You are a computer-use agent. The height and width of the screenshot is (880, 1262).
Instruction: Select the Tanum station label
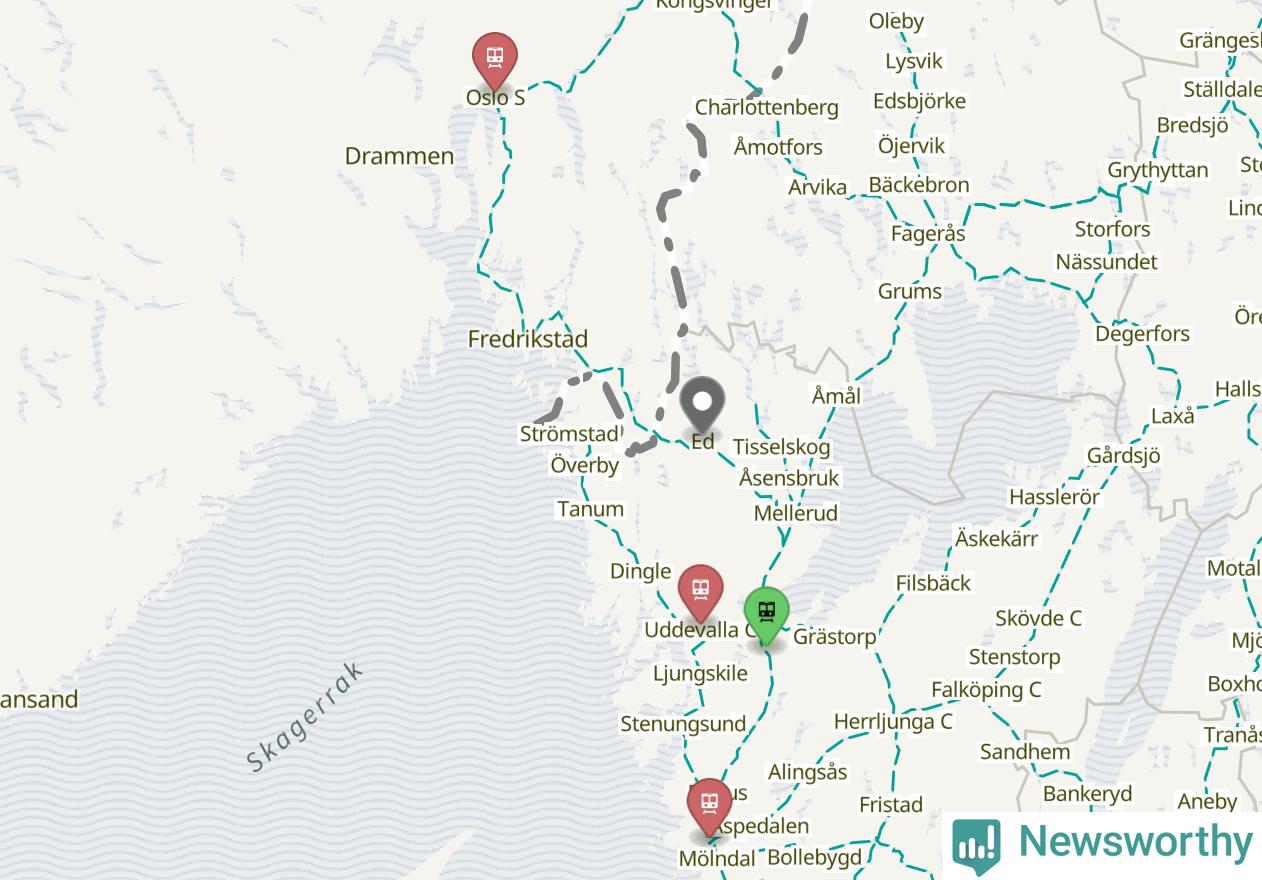click(591, 509)
